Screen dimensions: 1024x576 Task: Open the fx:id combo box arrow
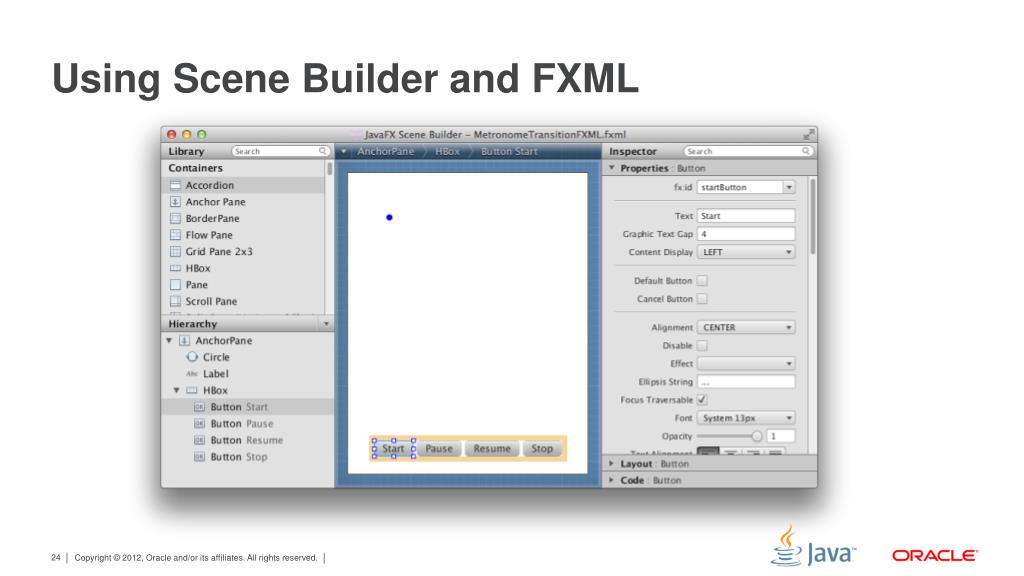coord(789,187)
